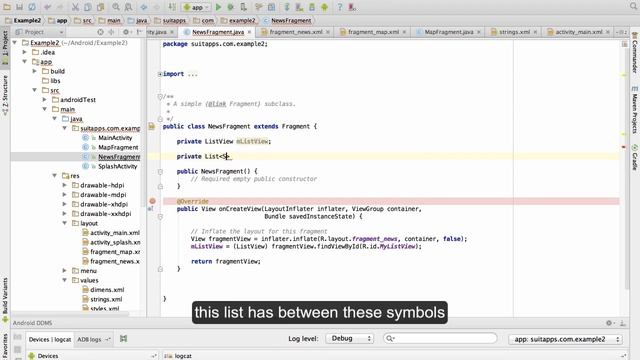Screen dimensions: 640x360
Task: Open Build Variants side panel
Action: [5, 300]
